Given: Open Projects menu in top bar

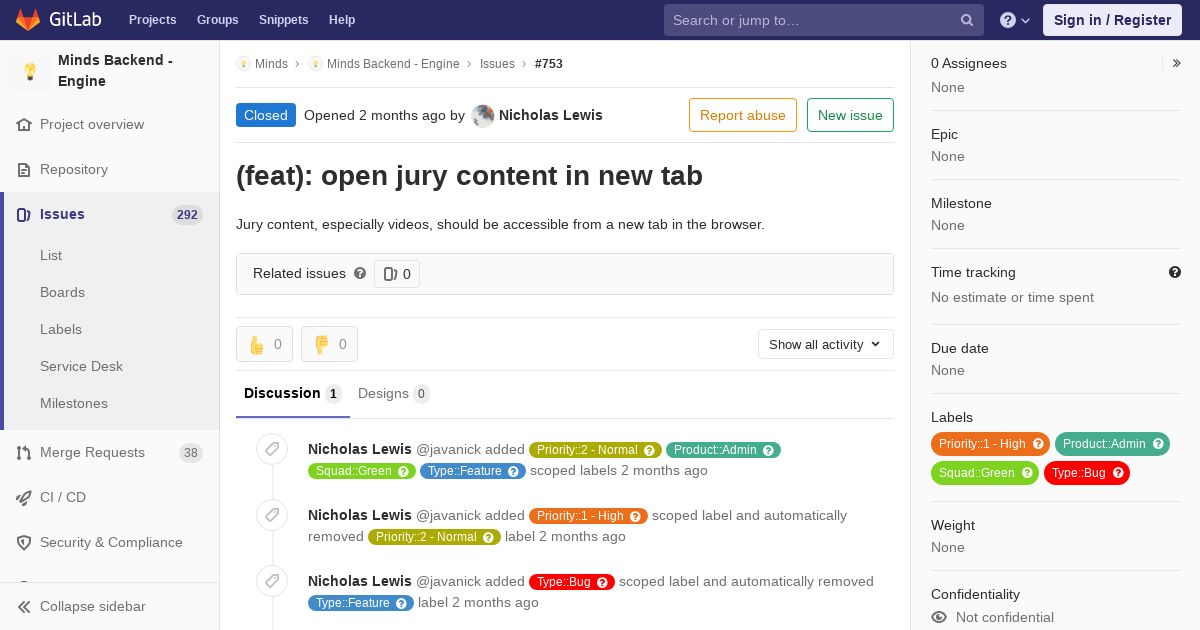Looking at the screenshot, I should tap(153, 20).
